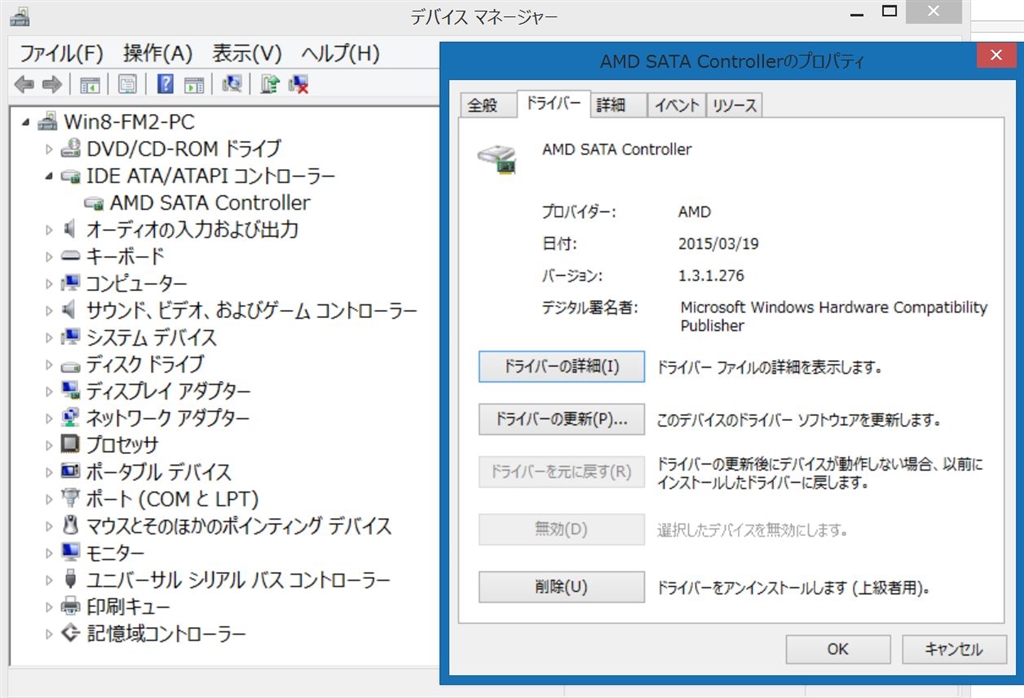Click the ドライバーの更新(P)... button

click(x=562, y=419)
